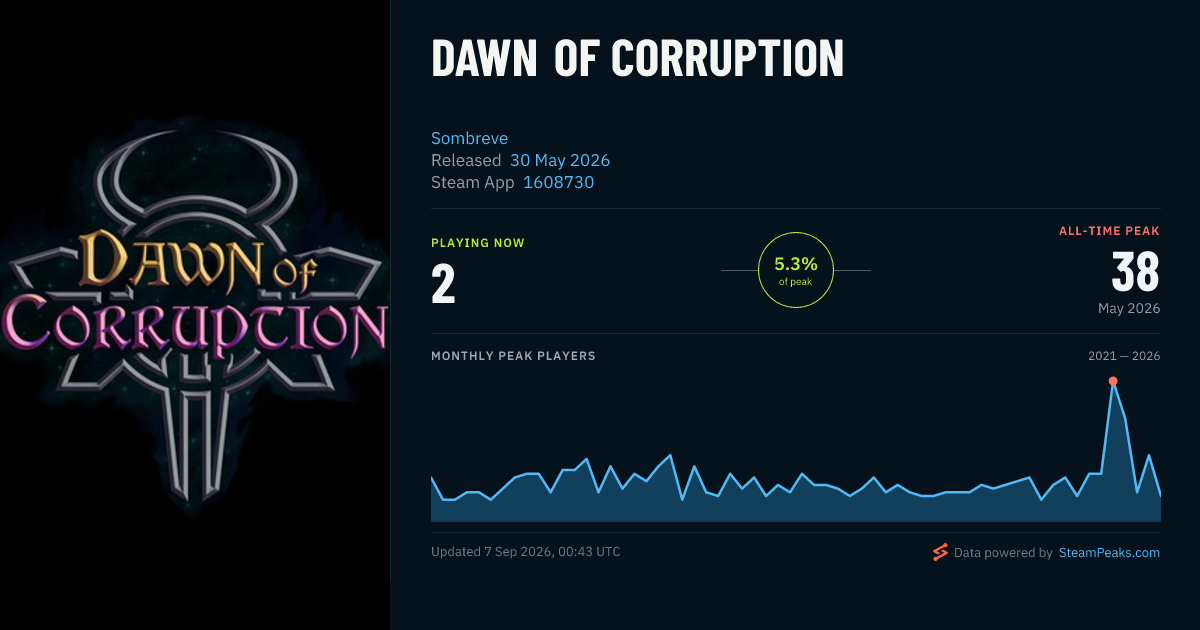
Task: Click the red all-time peak marker dot
Action: coord(1113,381)
